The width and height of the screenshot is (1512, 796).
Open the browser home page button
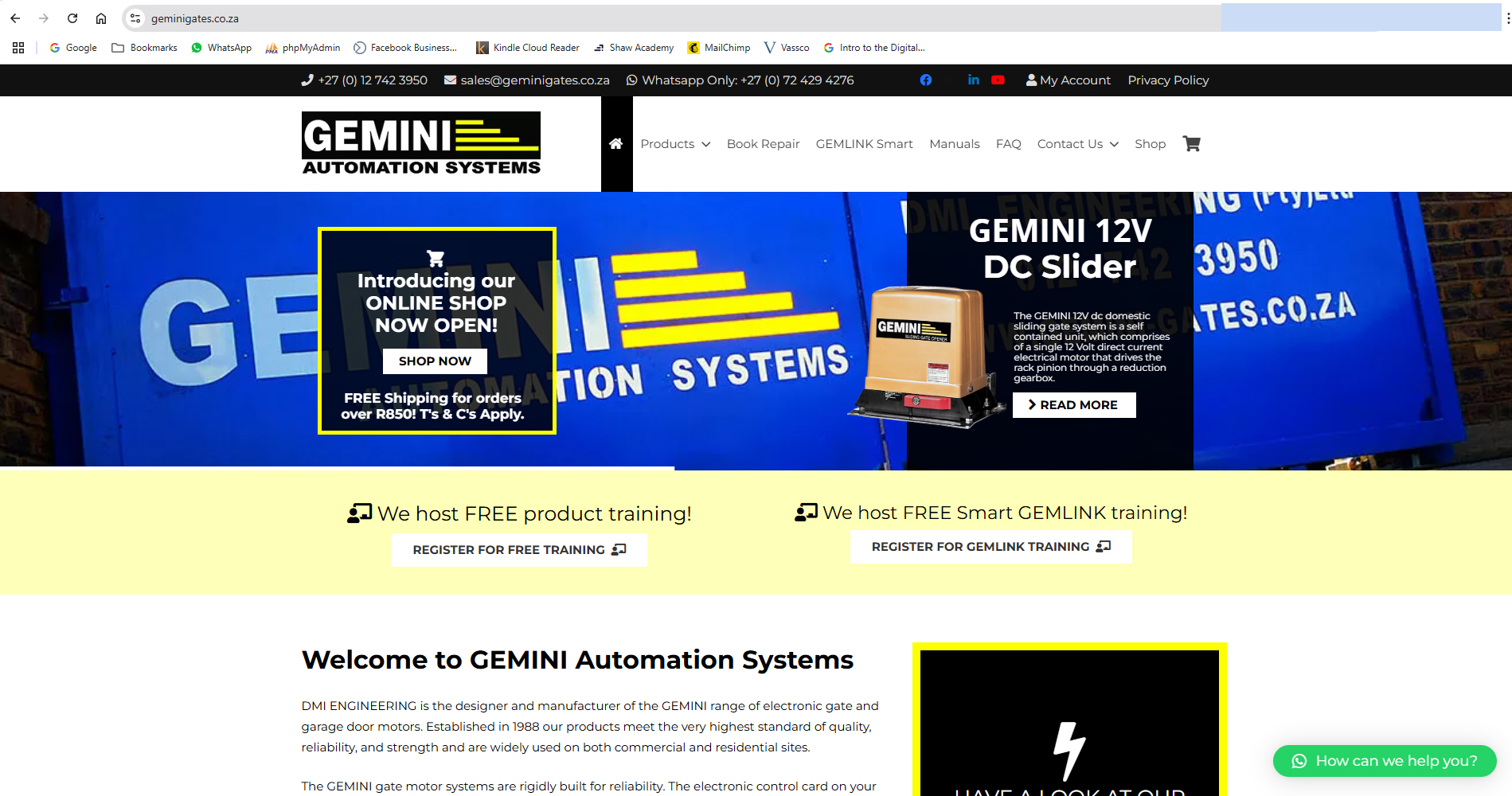click(101, 18)
